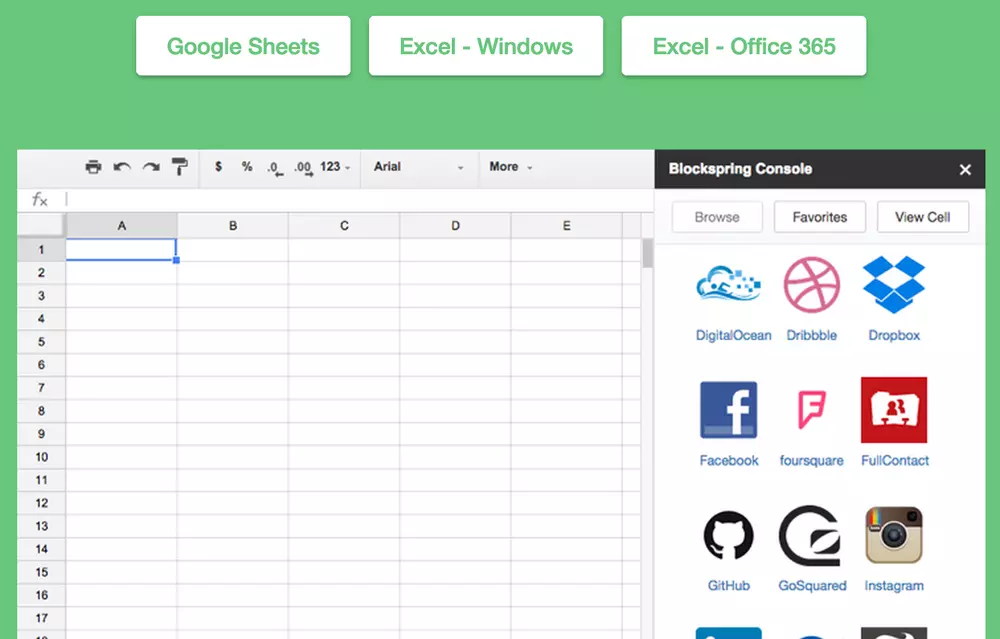Open the Dribbble basketball icon
The width and height of the screenshot is (1000, 639).
tap(811, 284)
